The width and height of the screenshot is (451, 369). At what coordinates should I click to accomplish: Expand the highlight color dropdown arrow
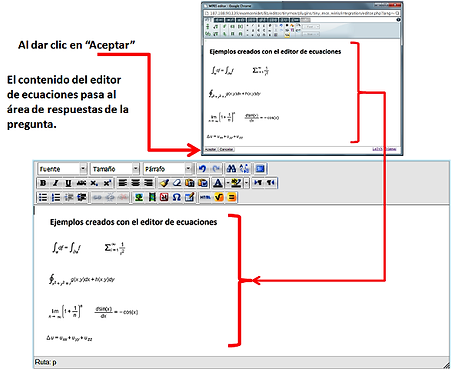pyautogui.click(x=246, y=183)
